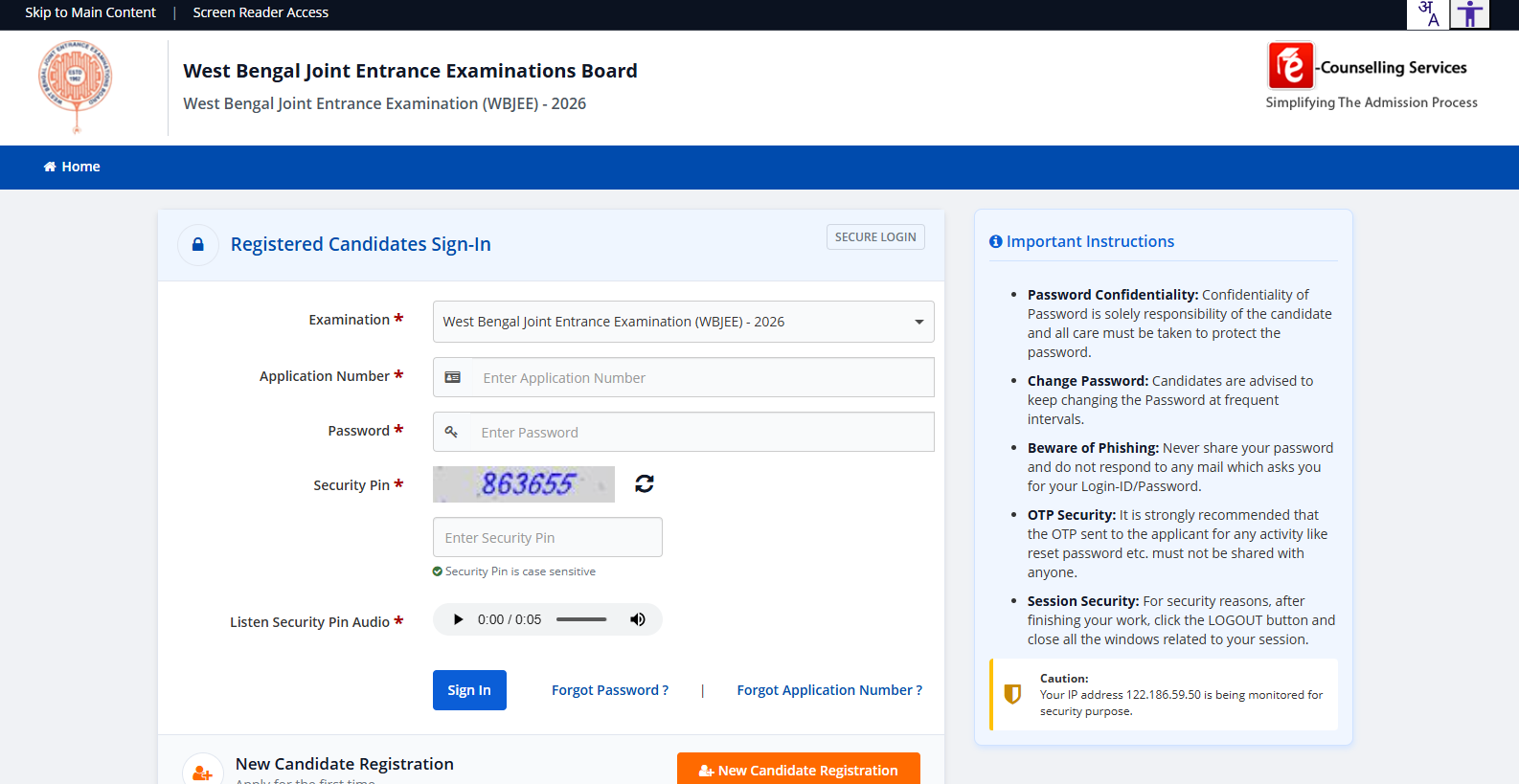Click the WBJEE board logo

pos(76,86)
